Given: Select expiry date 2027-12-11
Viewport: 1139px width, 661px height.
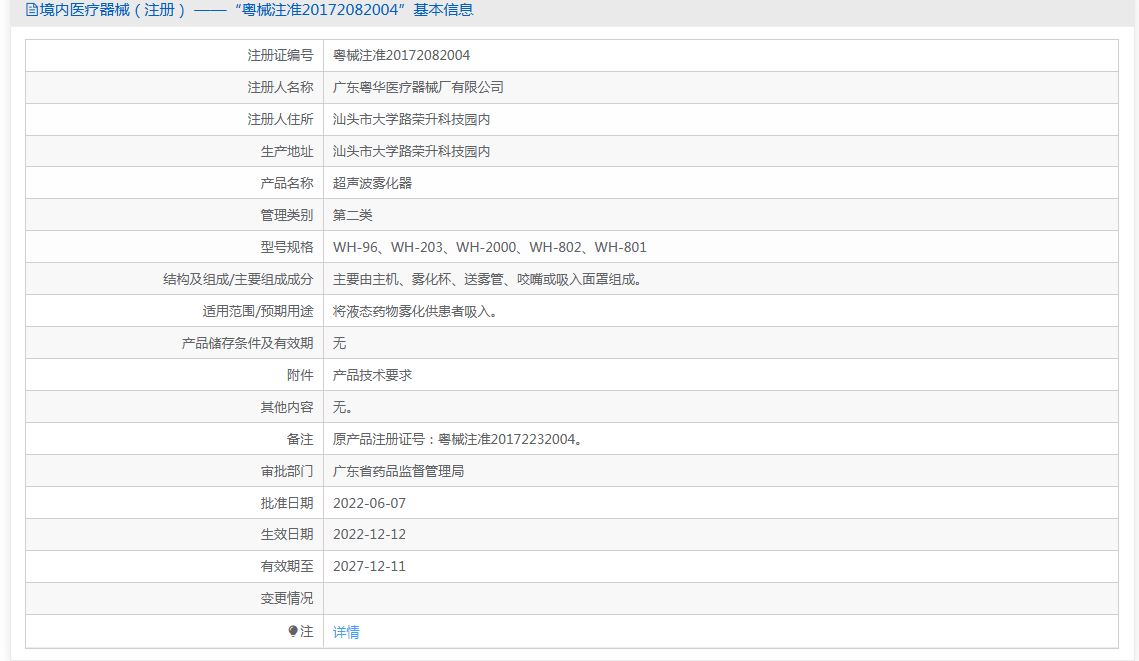Looking at the screenshot, I should 369,566.
